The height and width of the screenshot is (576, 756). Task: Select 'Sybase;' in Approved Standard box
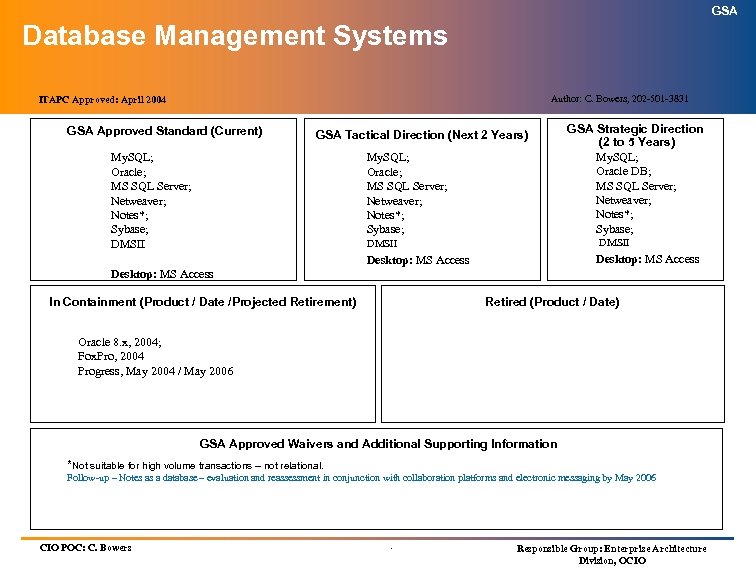pos(130,229)
